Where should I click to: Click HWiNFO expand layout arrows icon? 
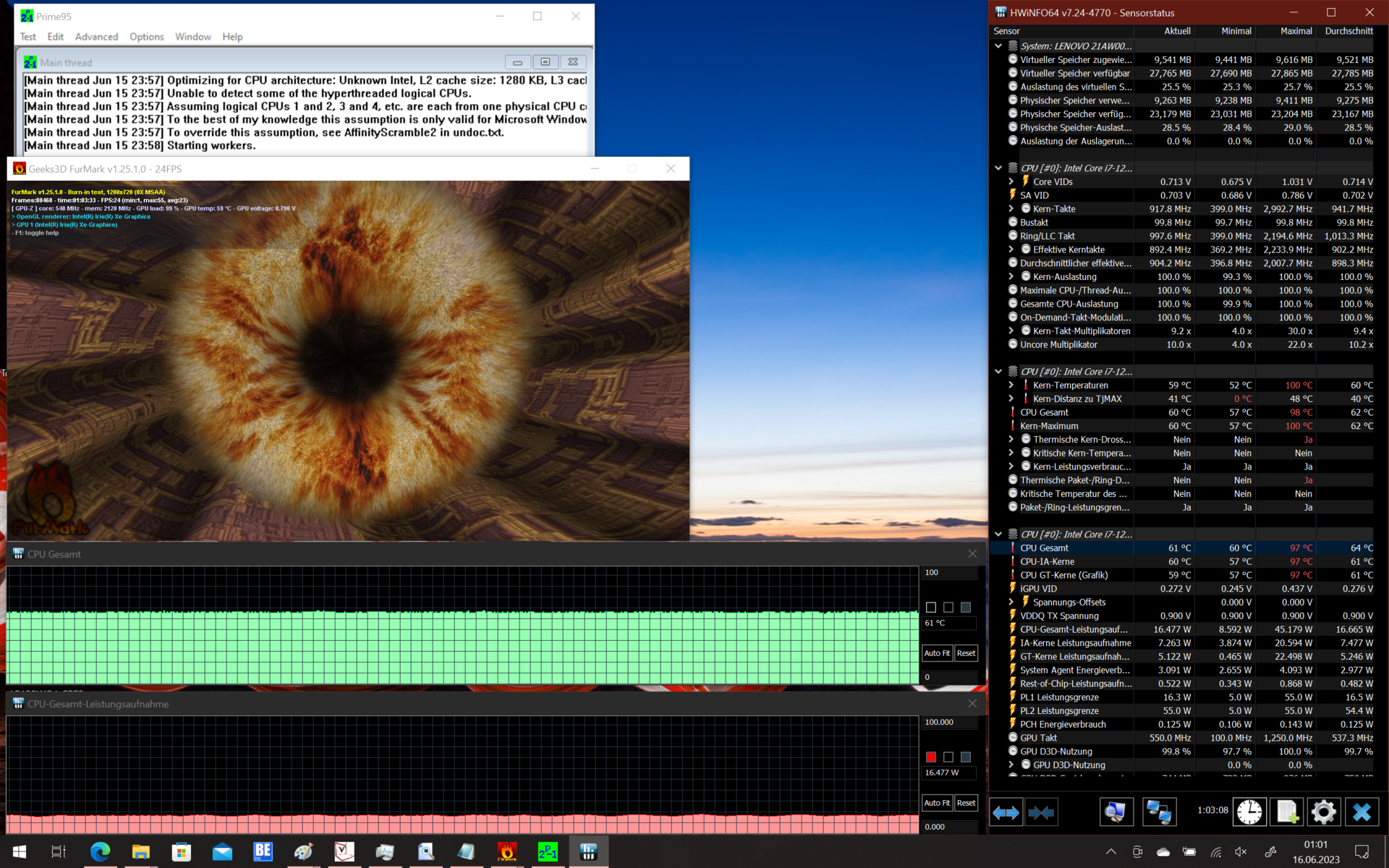1006,812
